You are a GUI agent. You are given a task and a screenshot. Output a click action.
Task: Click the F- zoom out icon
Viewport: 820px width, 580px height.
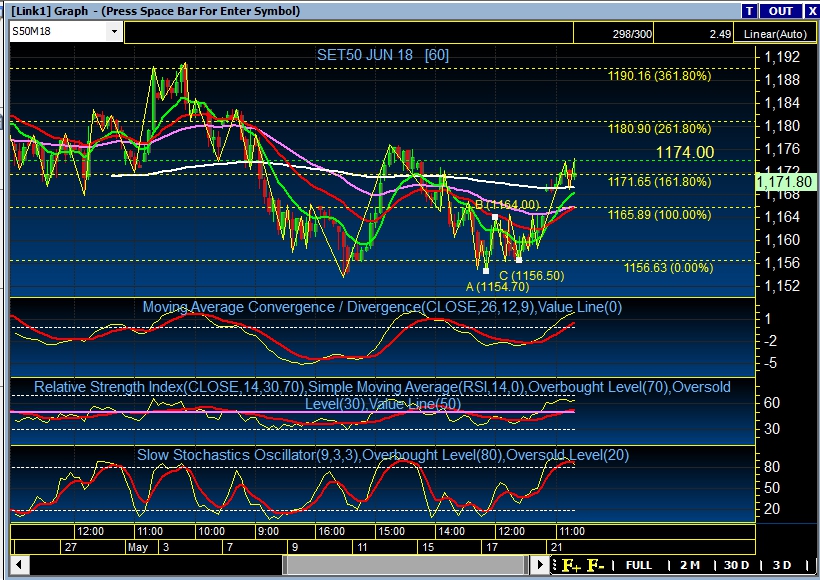click(596, 565)
